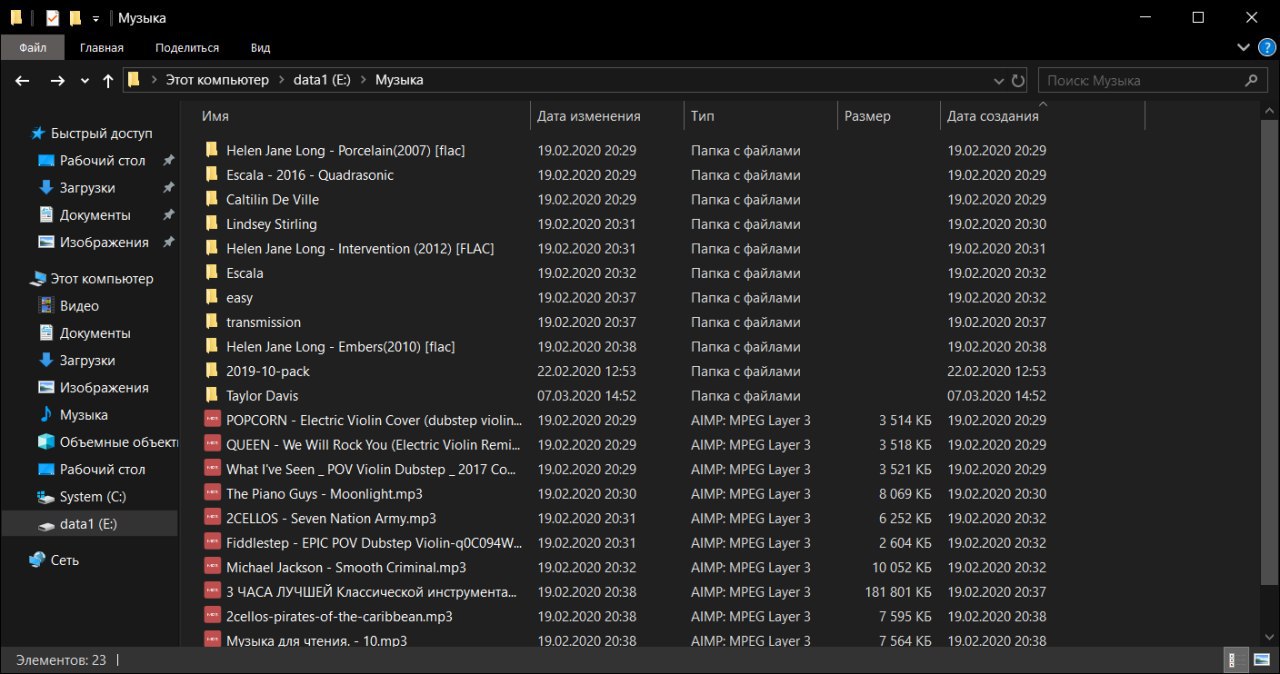1280x674 pixels.
Task: Switch to the Главная ribbon tab
Action: (x=102, y=47)
